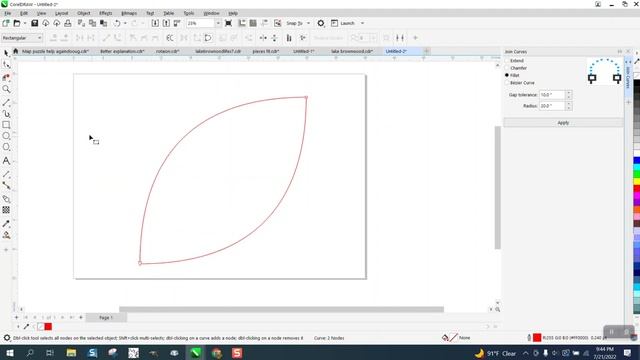Collapse the Join Curves docker
The image size is (640, 360).
(620, 51)
